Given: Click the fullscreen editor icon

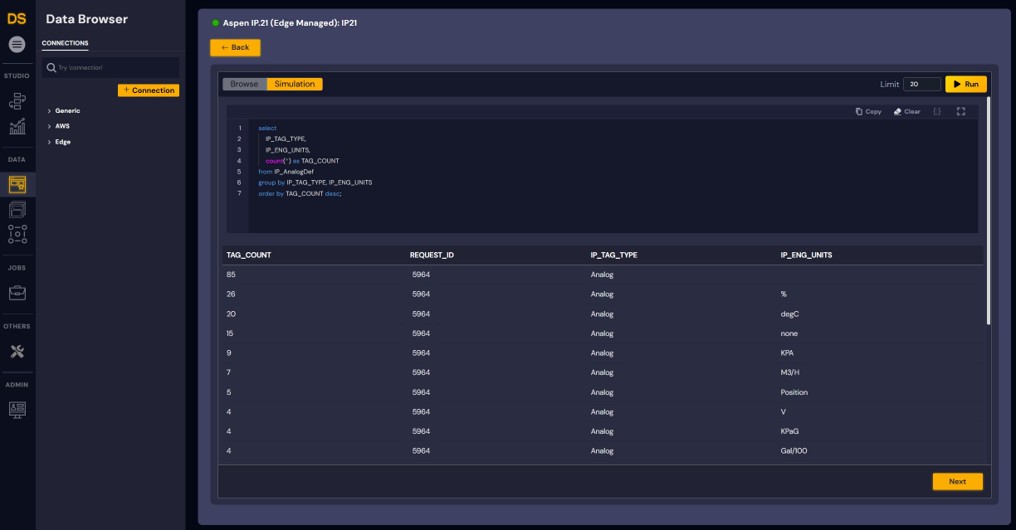Looking at the screenshot, I should (961, 112).
